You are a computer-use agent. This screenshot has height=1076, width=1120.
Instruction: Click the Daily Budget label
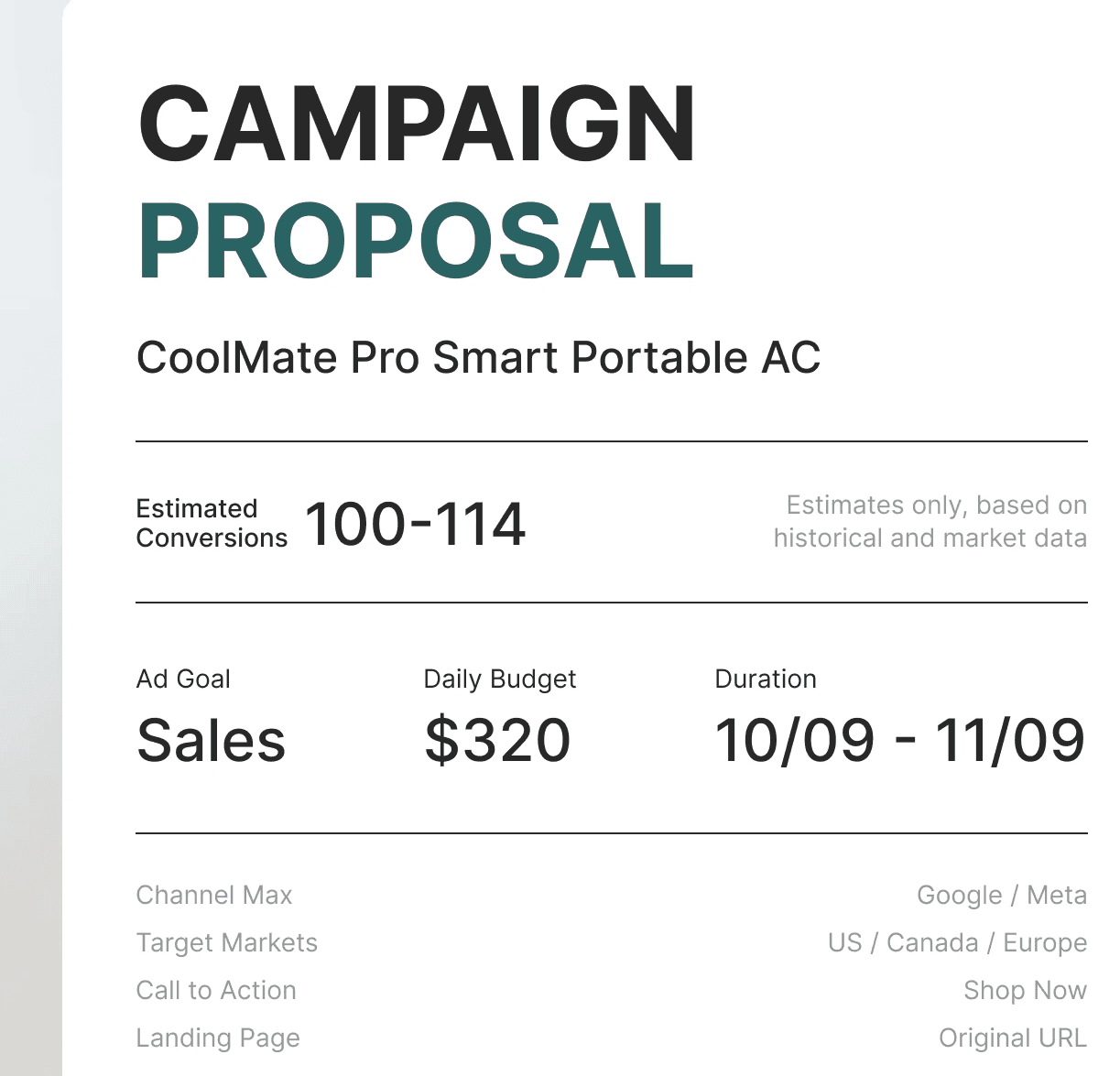pyautogui.click(x=500, y=679)
